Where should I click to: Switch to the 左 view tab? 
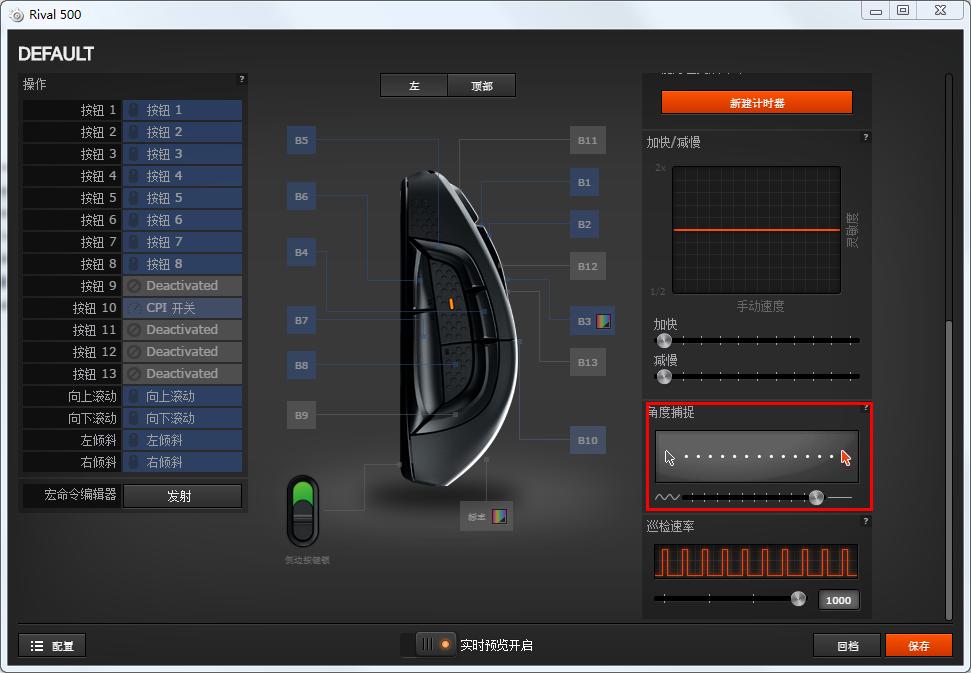414,86
